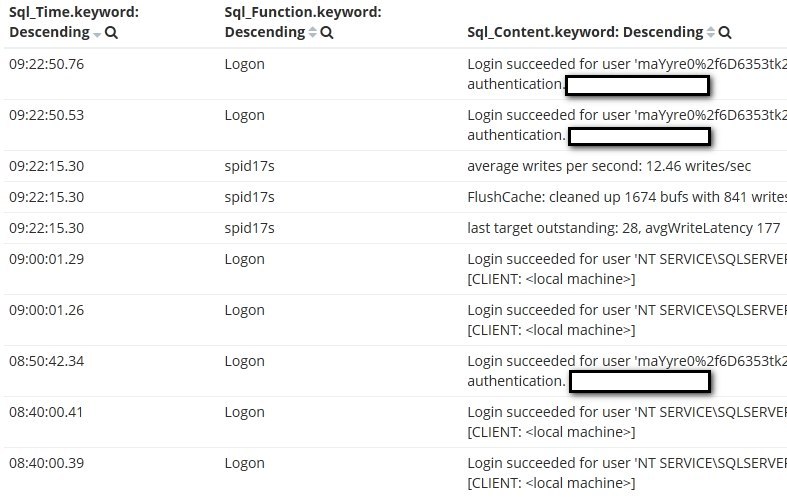
Task: Toggle sort order on the Sql_Time.keyword column
Action: tap(97, 34)
